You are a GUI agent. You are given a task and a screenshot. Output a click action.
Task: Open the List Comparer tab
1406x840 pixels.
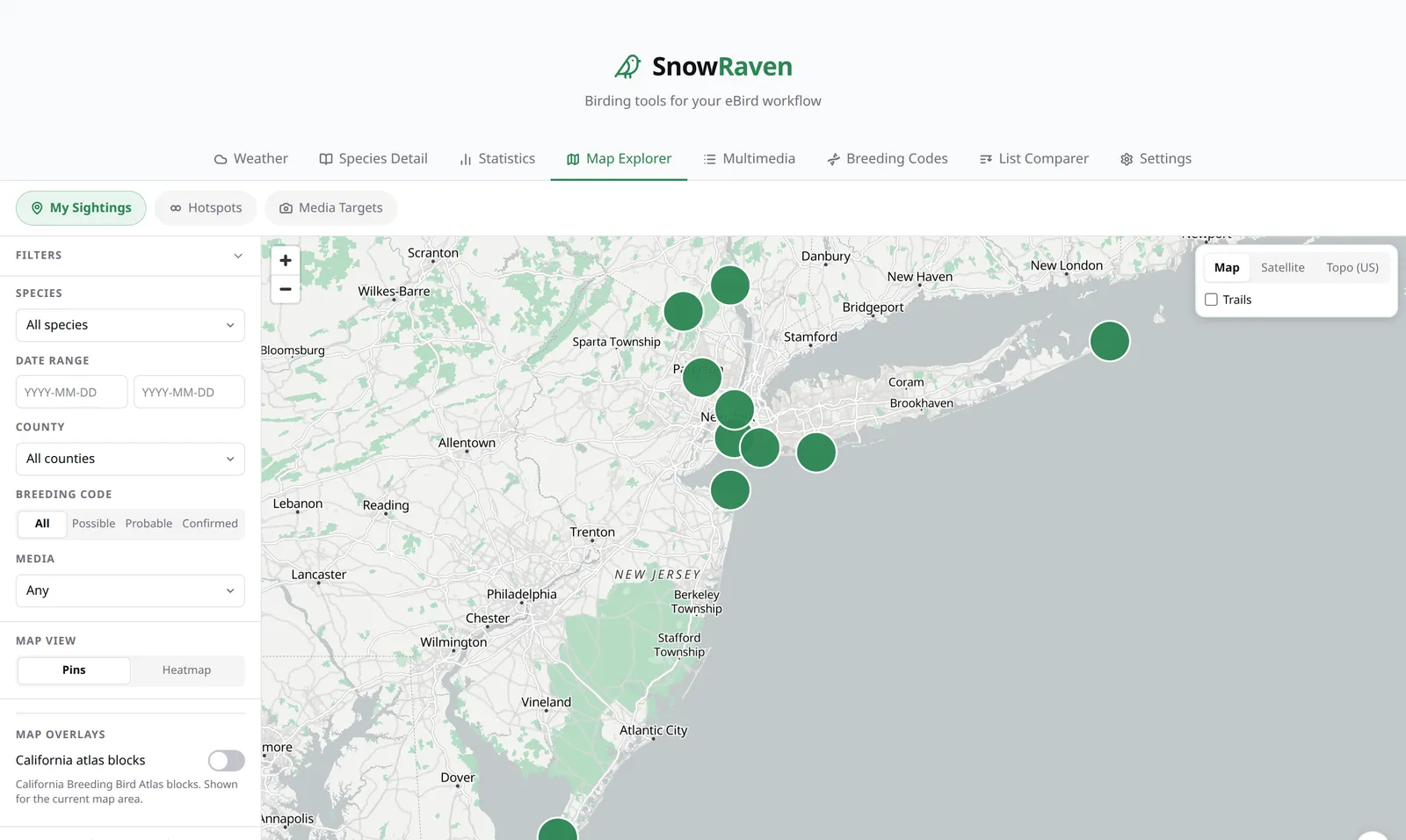tap(1034, 159)
